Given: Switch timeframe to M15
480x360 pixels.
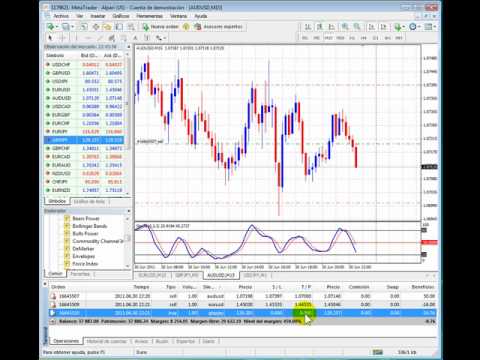Looking at the screenshot, I should tap(328, 38).
